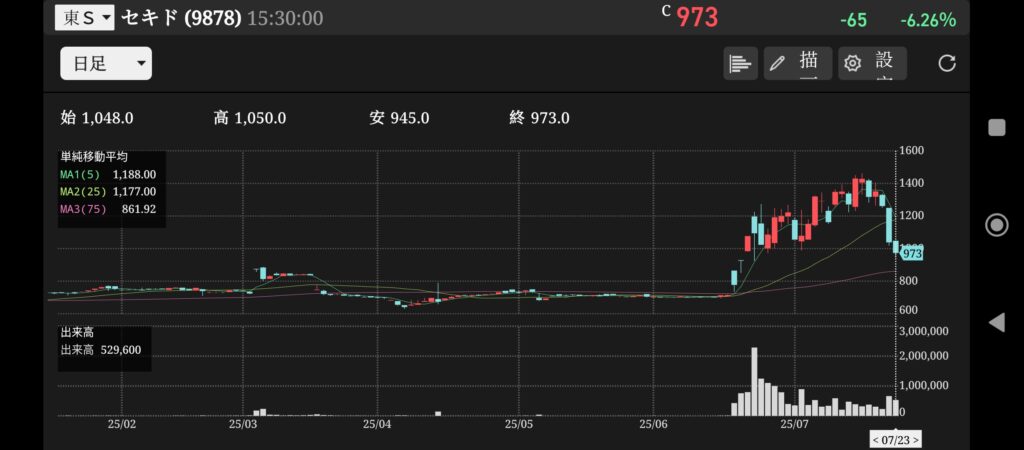Screen dimensions: 1024x450
Task: Select the 973 current price tag
Action: [912, 253]
